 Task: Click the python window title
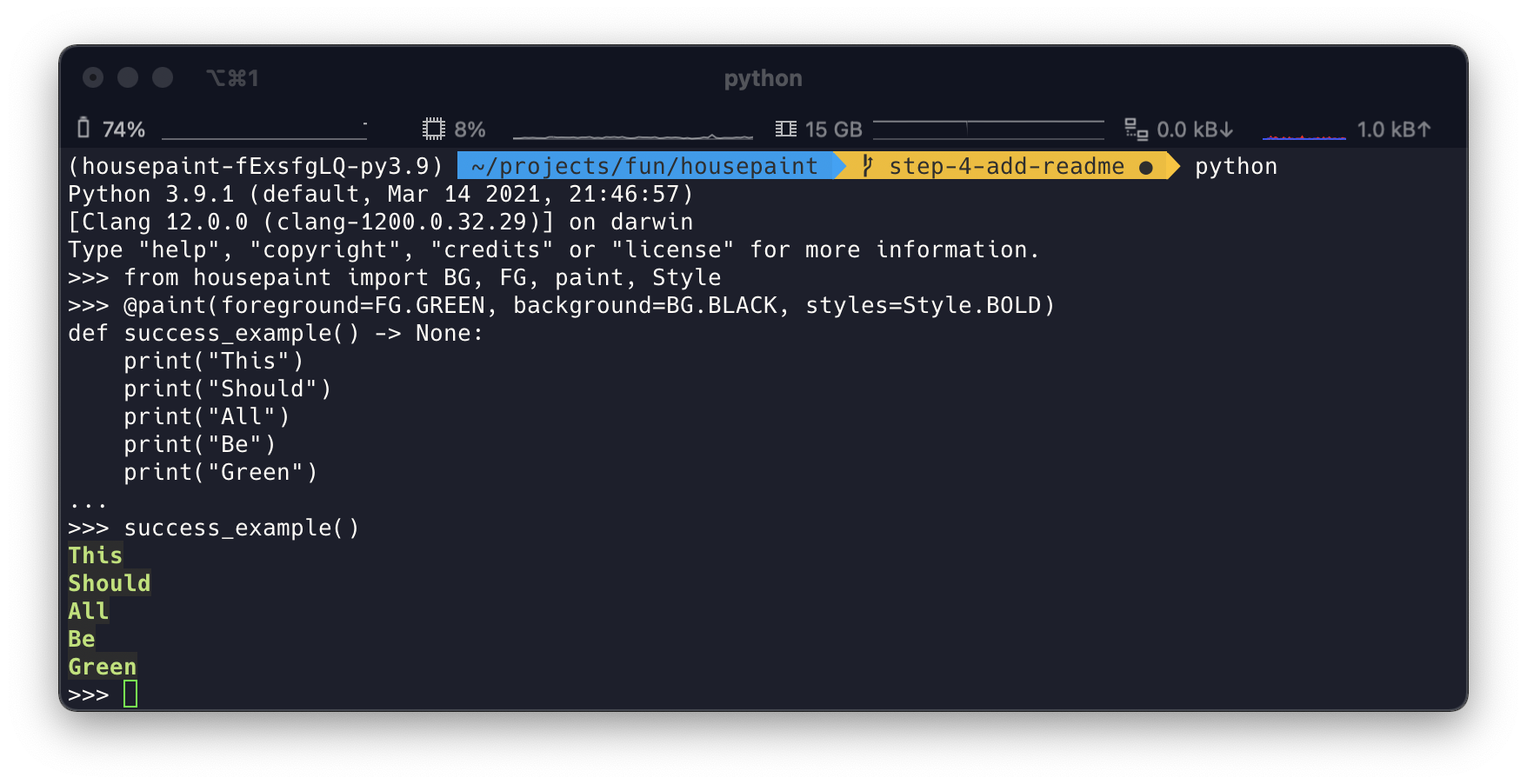[x=763, y=78]
